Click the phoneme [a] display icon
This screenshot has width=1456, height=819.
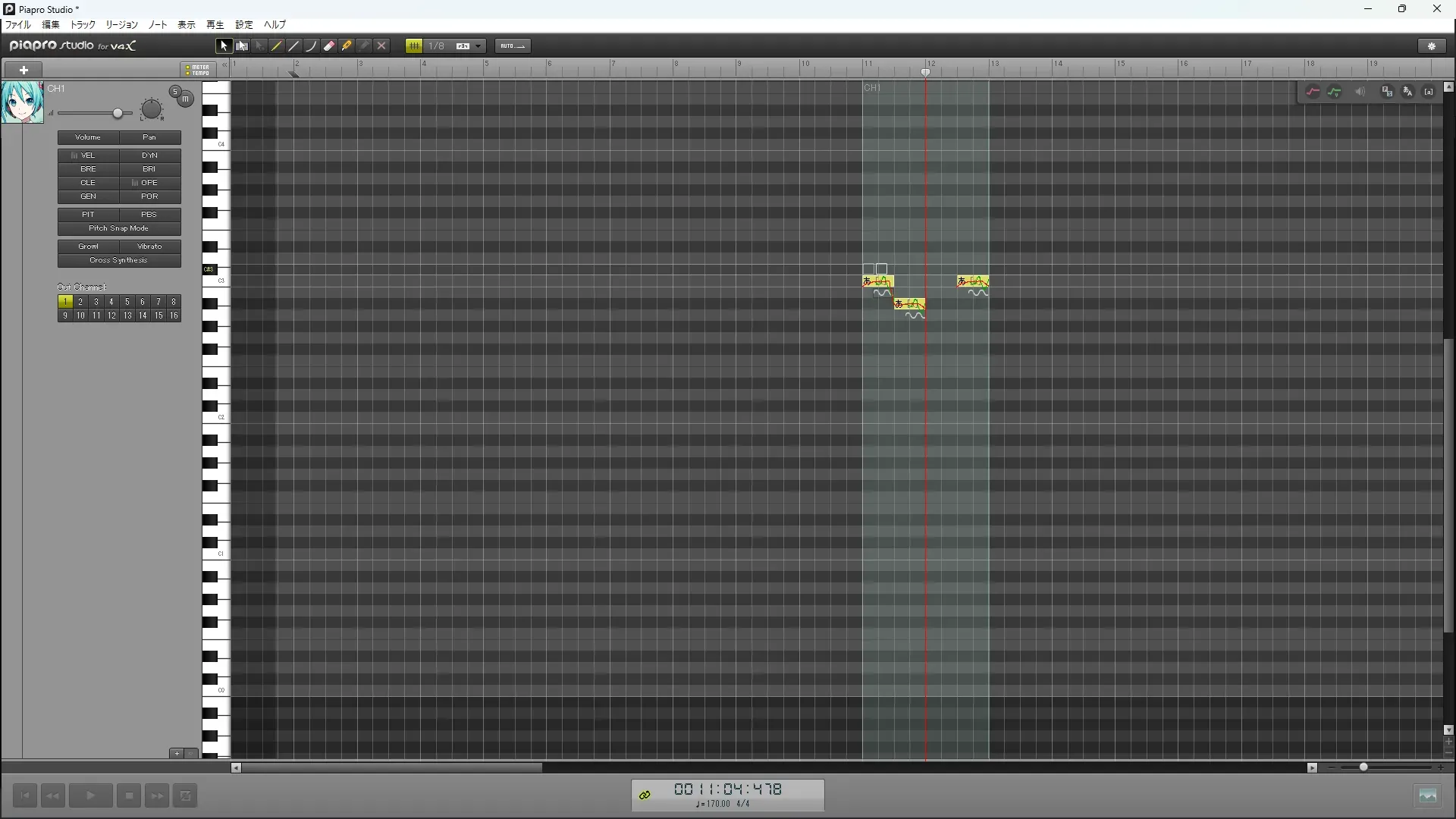[x=1429, y=92]
